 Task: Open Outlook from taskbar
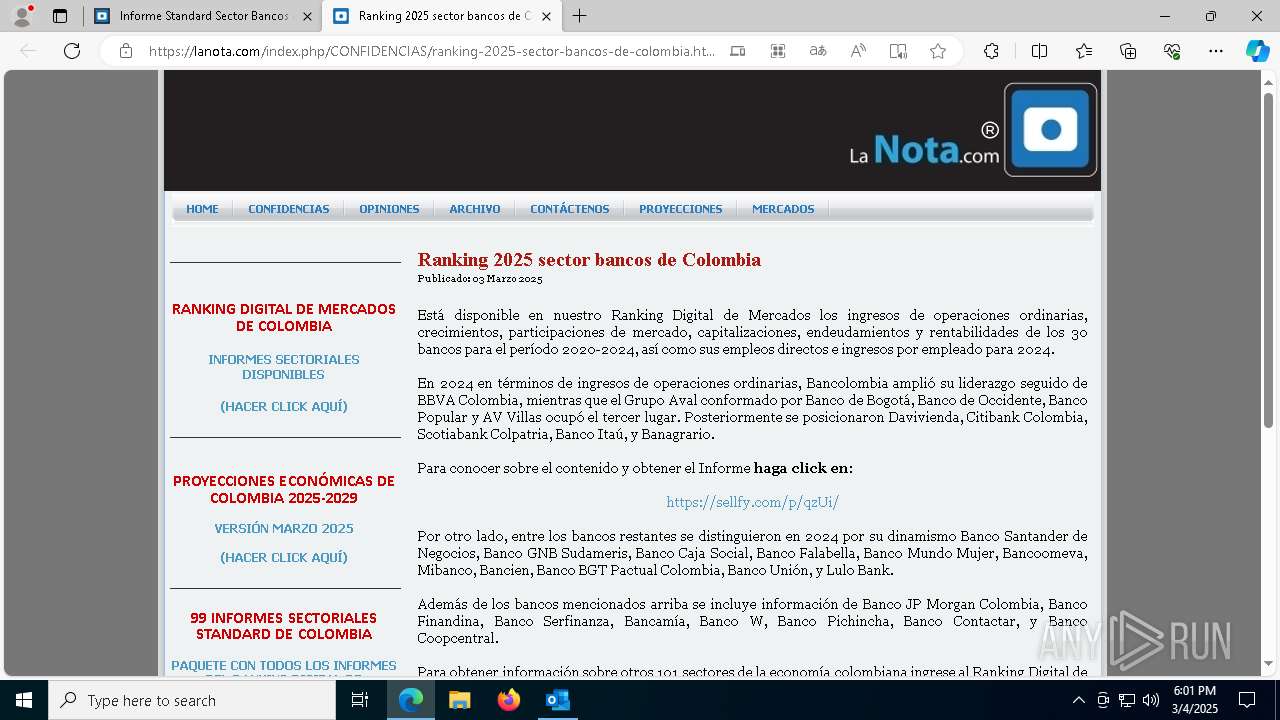[557, 700]
